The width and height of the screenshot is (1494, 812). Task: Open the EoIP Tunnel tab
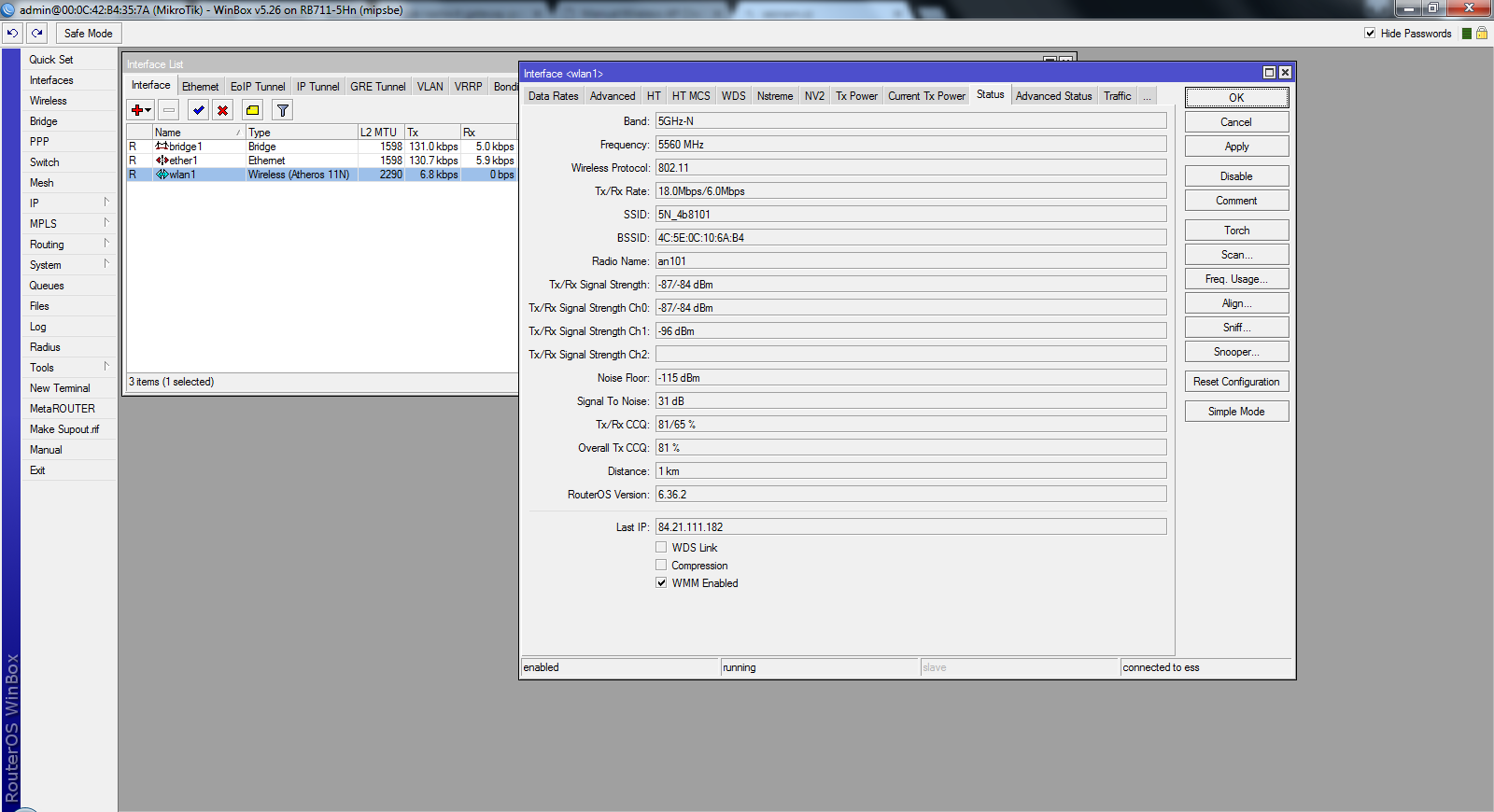258,87
